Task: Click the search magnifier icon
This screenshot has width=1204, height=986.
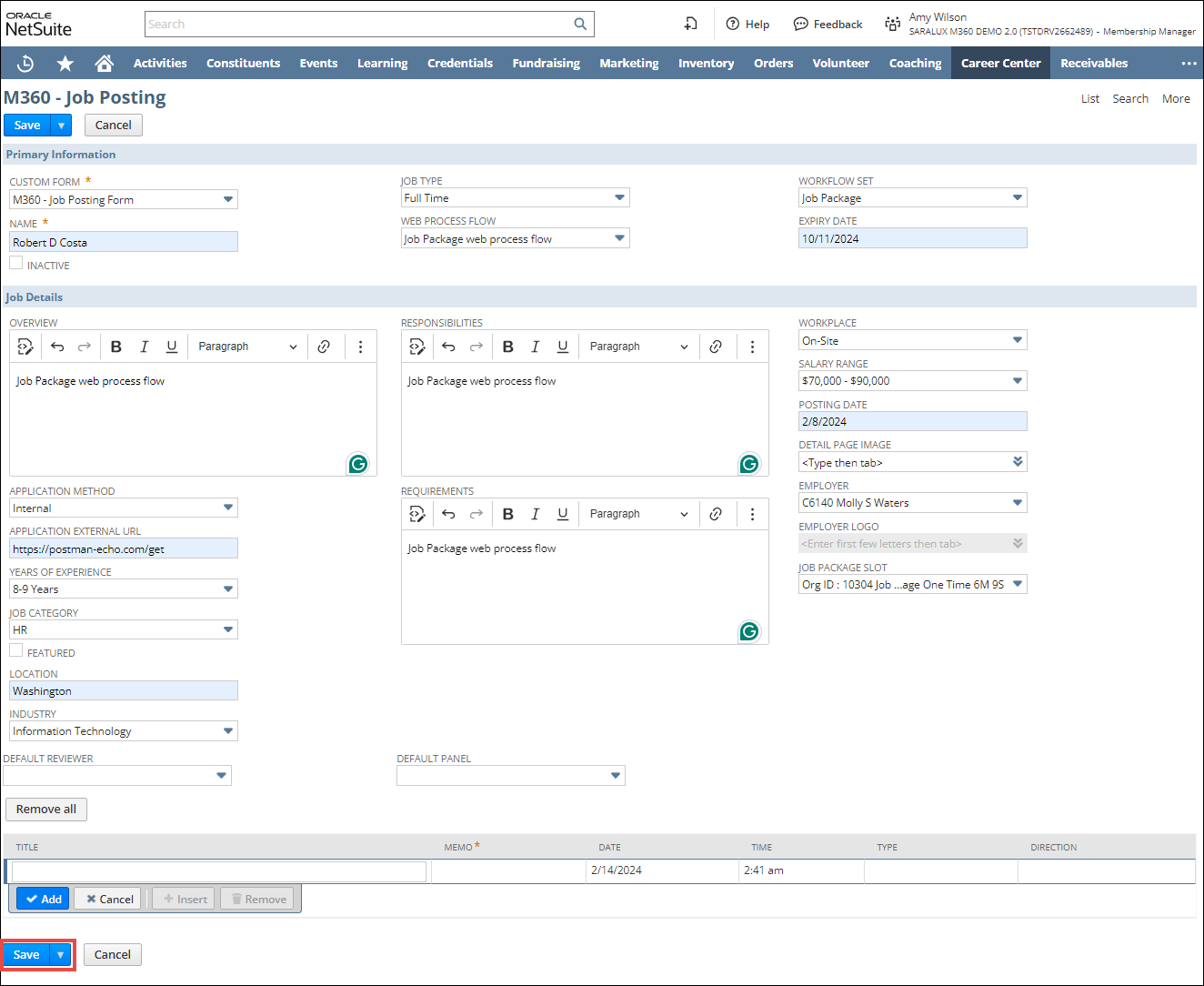Action: coord(580,25)
